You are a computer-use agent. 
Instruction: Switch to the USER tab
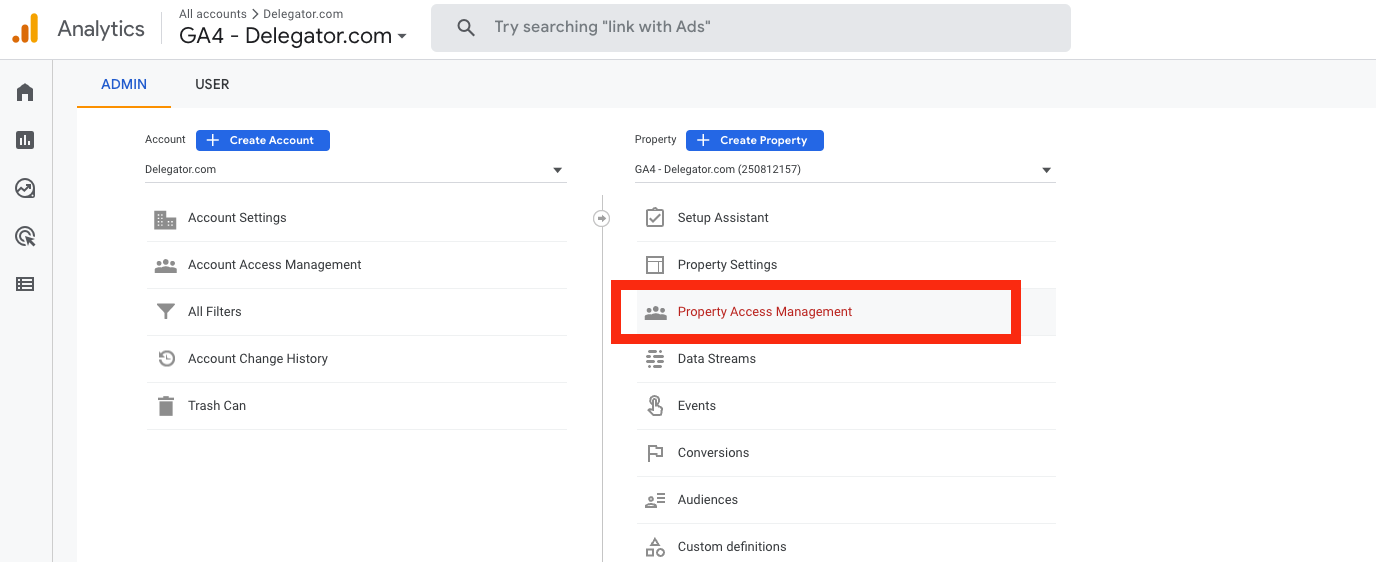tap(212, 85)
